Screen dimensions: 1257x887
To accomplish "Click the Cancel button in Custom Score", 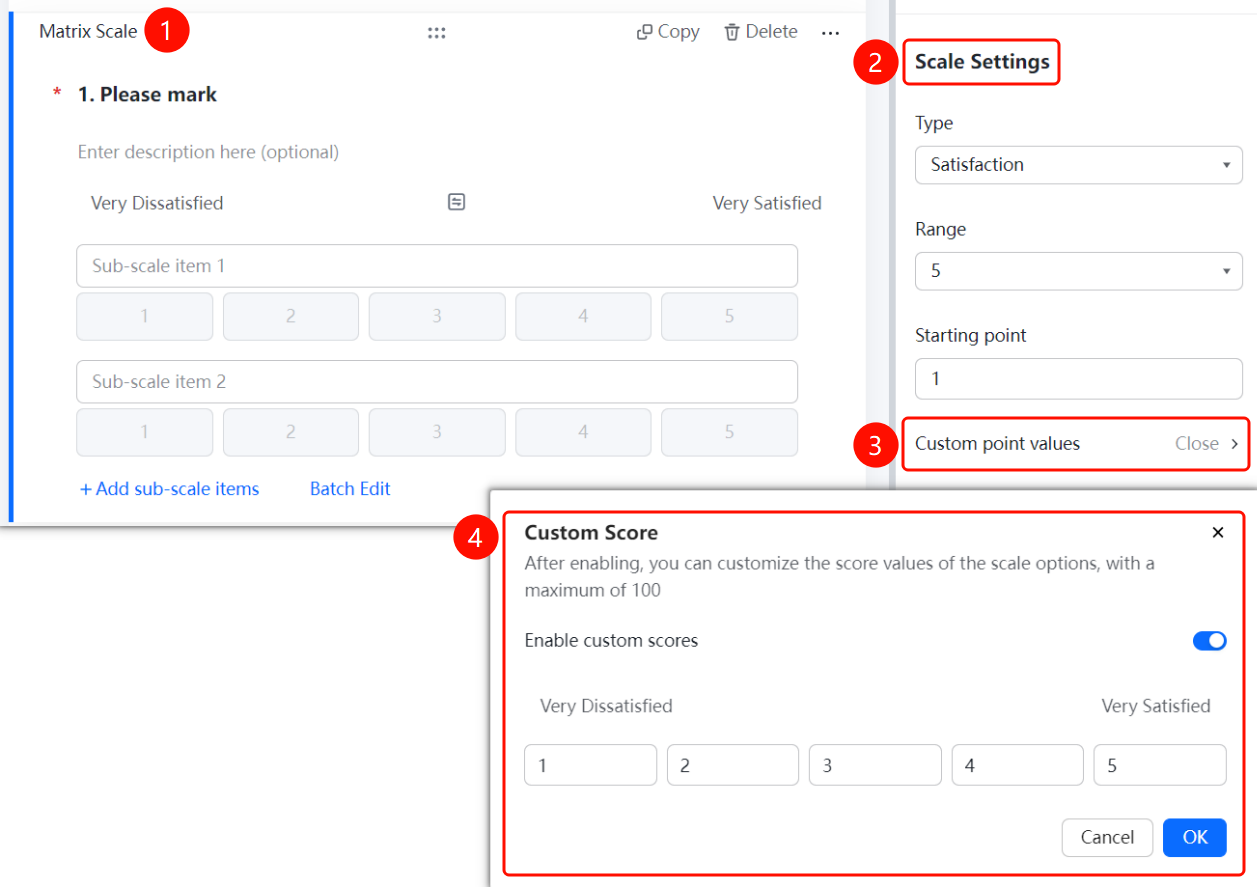I will point(1107,838).
